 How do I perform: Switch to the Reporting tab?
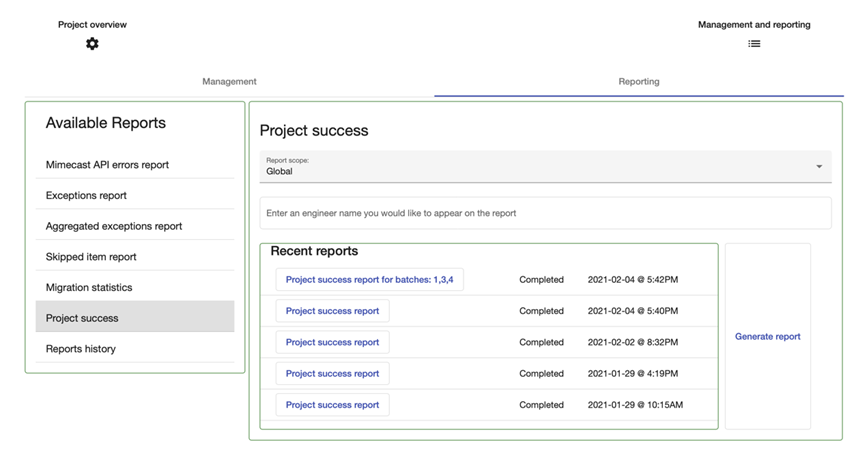pos(638,82)
